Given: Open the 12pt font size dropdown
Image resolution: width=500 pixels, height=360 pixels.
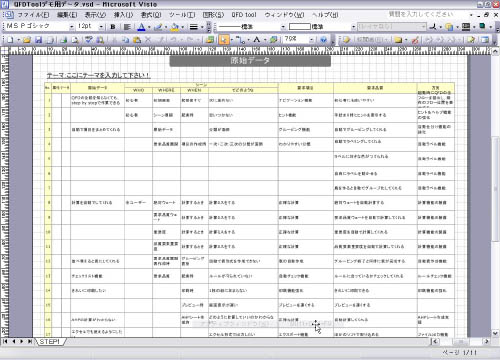Looking at the screenshot, I should (101, 27).
